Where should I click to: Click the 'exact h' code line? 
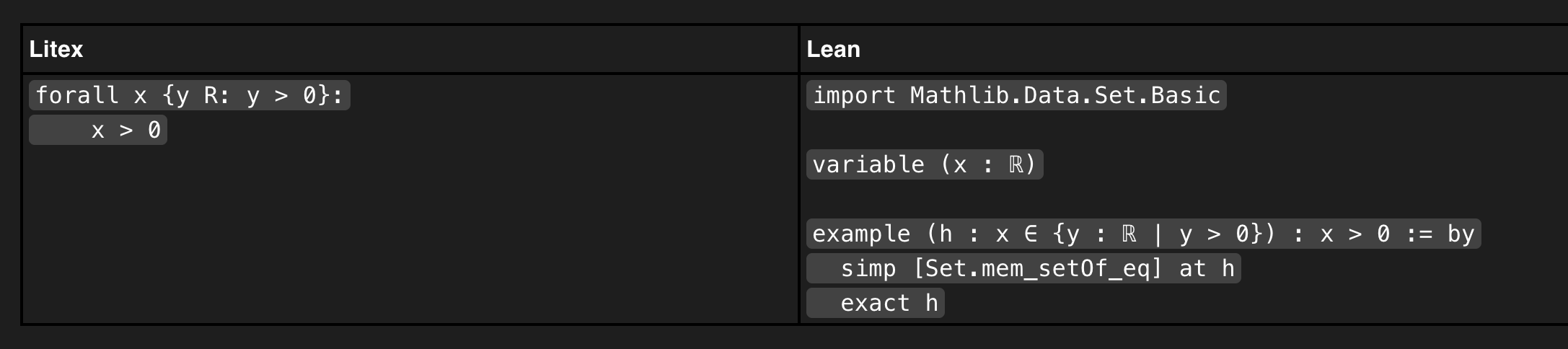[x=889, y=303]
